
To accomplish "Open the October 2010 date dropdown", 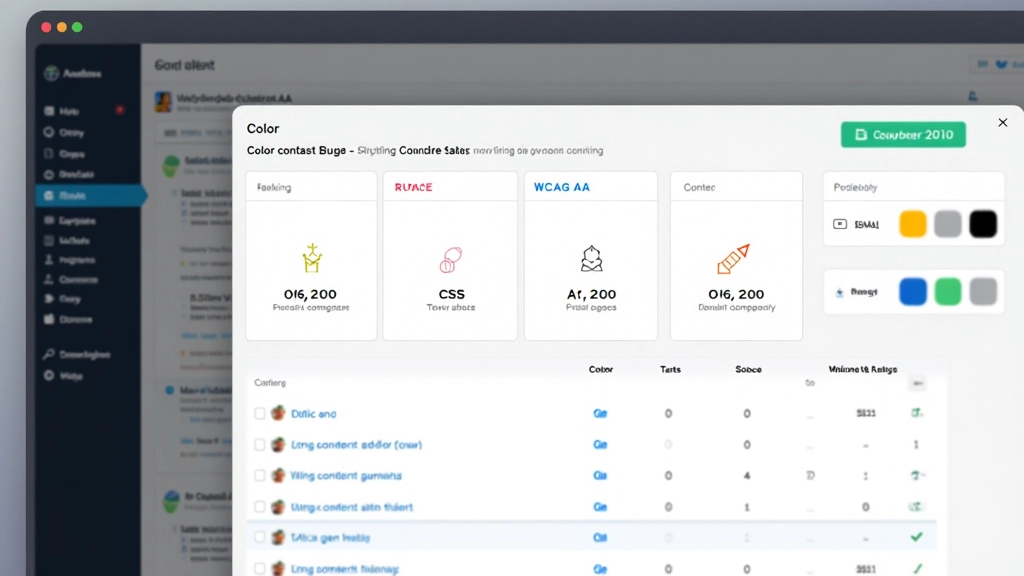I will [902, 133].
